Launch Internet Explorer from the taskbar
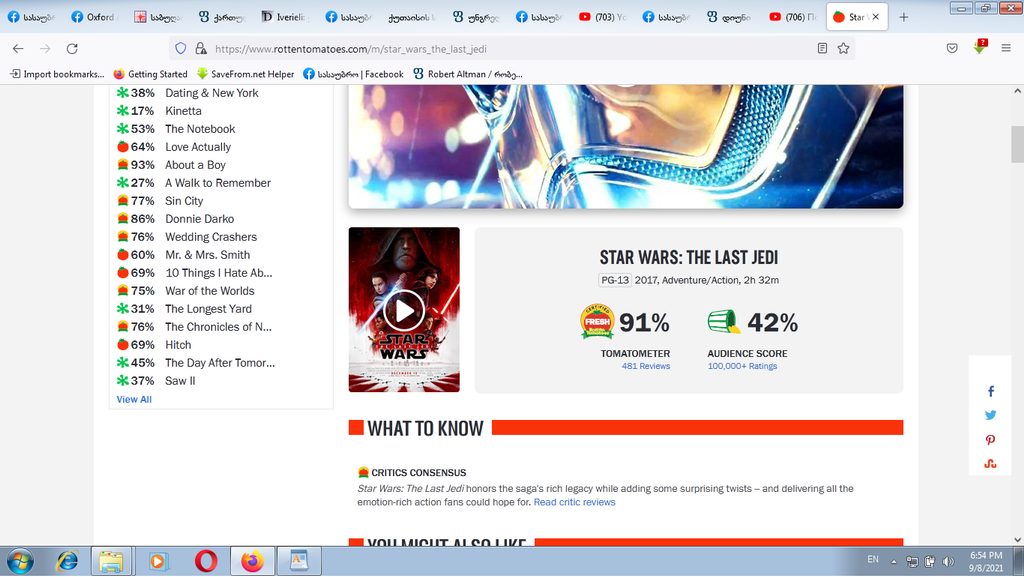Viewport: 1024px width, 577px height. 67,561
